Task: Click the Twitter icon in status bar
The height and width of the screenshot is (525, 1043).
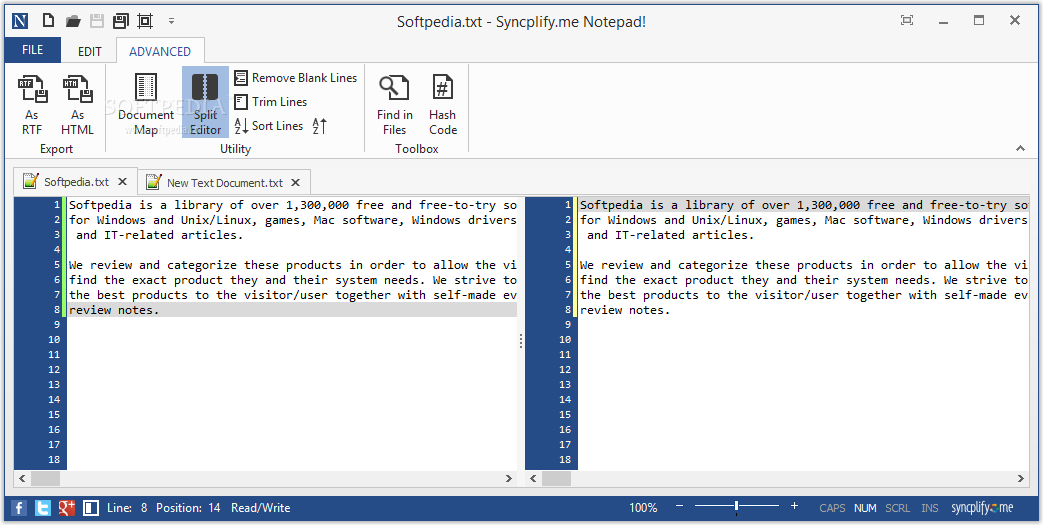Action: click(43, 508)
